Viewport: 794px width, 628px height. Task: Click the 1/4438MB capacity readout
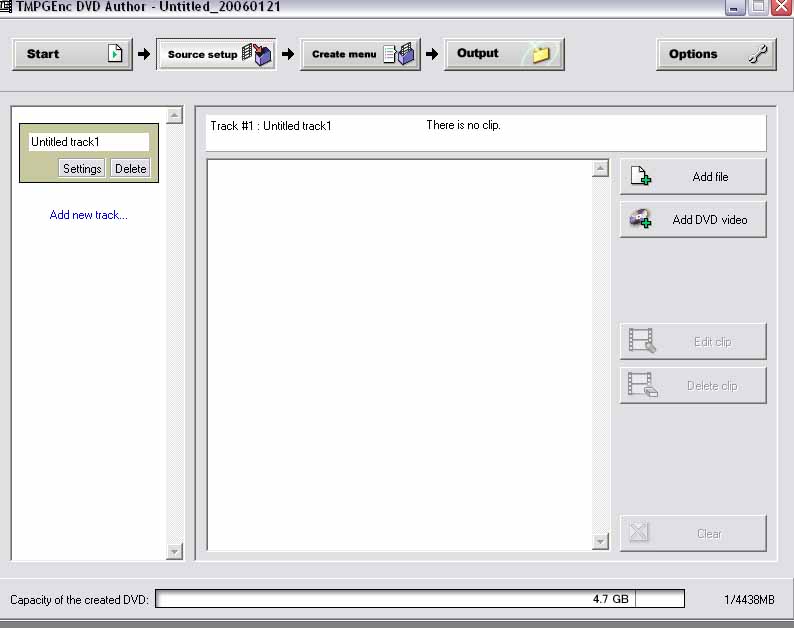pos(749,600)
